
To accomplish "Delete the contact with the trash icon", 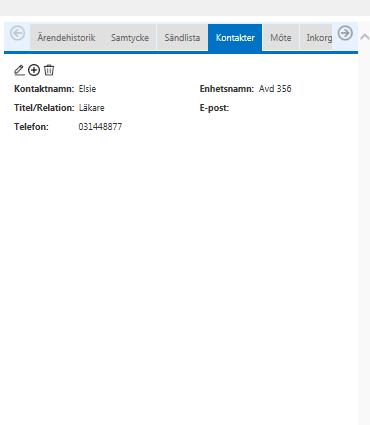I will coord(49,70).
